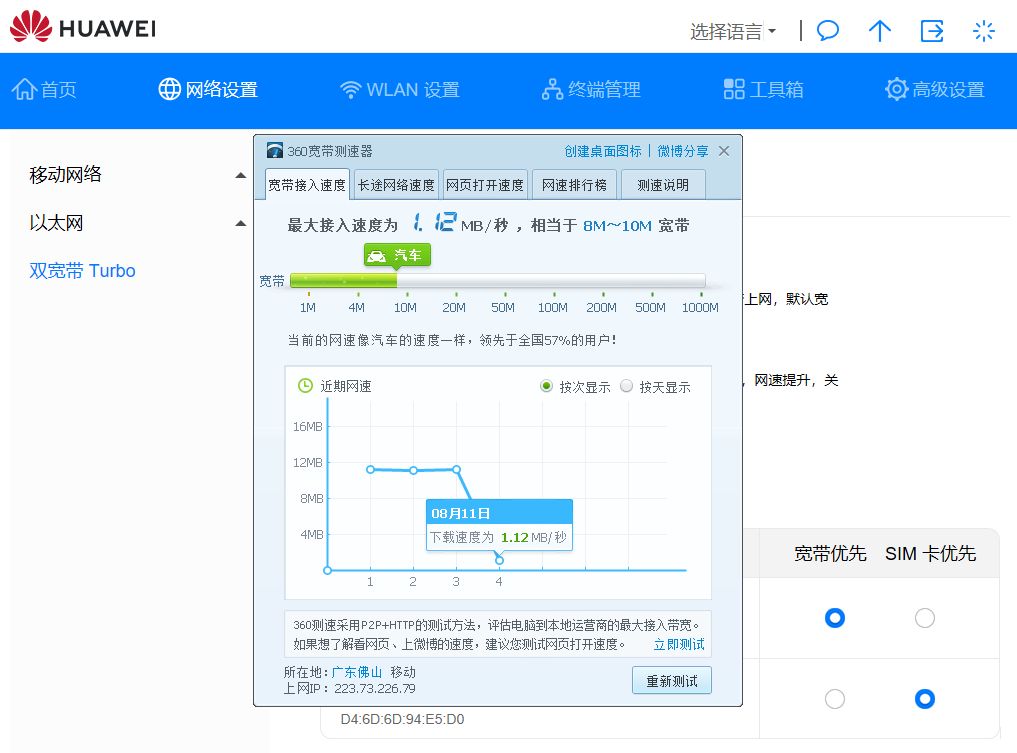Click the loading spinner icon in header
Screen dimensions: 1017x753
(983, 30)
